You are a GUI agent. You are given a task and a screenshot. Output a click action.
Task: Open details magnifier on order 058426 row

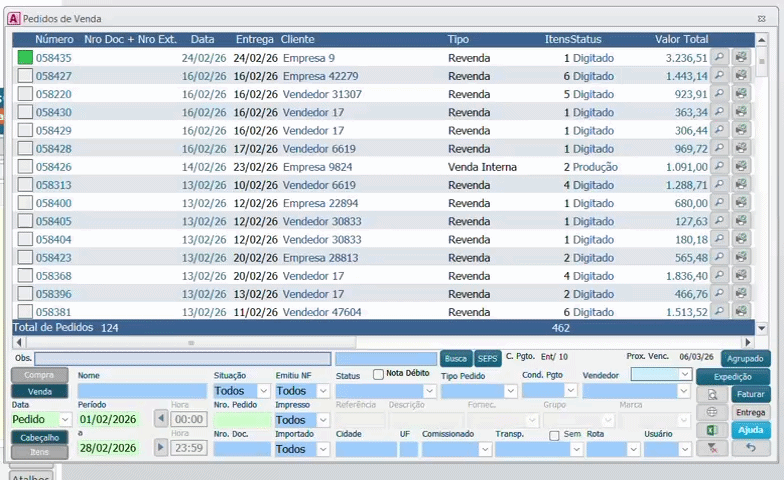click(x=720, y=167)
